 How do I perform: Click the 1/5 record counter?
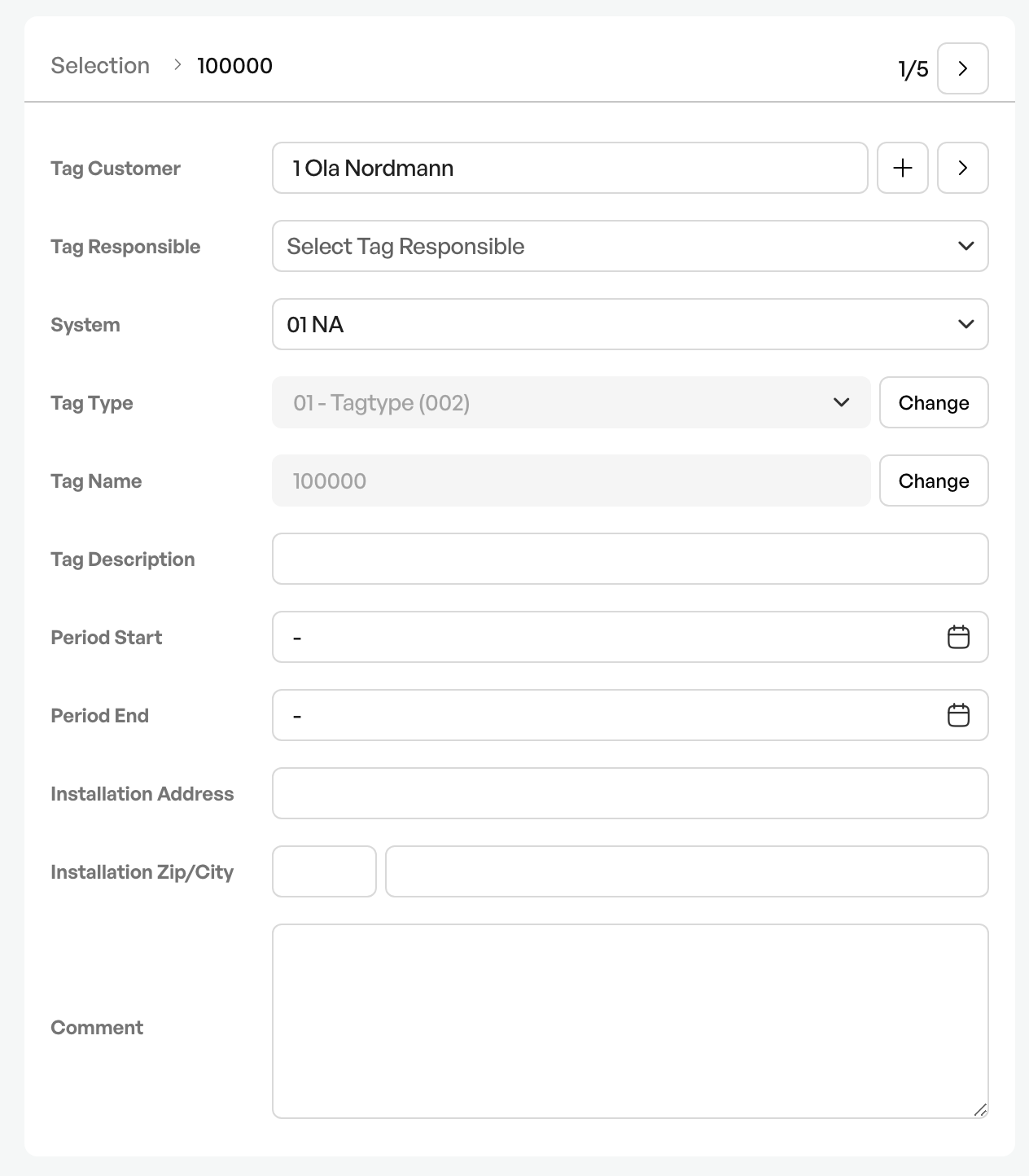pyautogui.click(x=913, y=69)
